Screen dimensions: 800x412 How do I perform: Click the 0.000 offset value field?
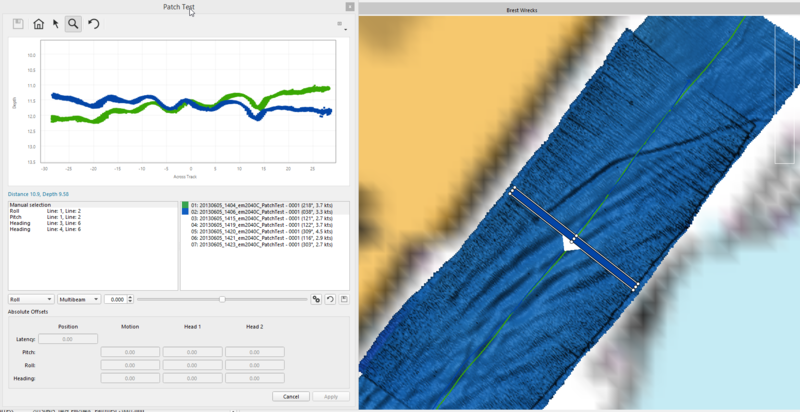[117, 299]
